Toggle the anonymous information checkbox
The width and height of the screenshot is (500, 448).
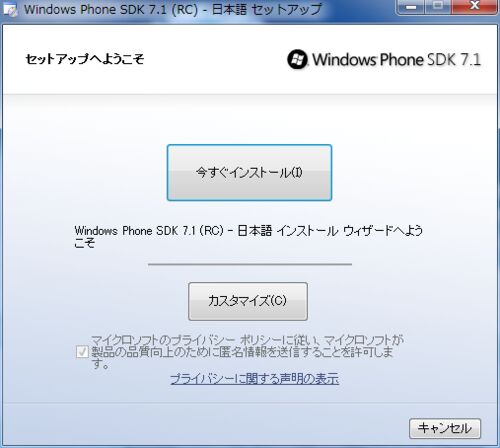point(82,352)
